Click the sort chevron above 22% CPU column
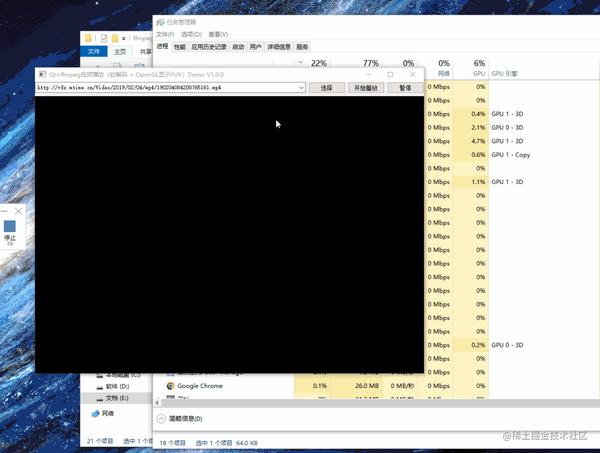The image size is (600, 453). click(301, 62)
